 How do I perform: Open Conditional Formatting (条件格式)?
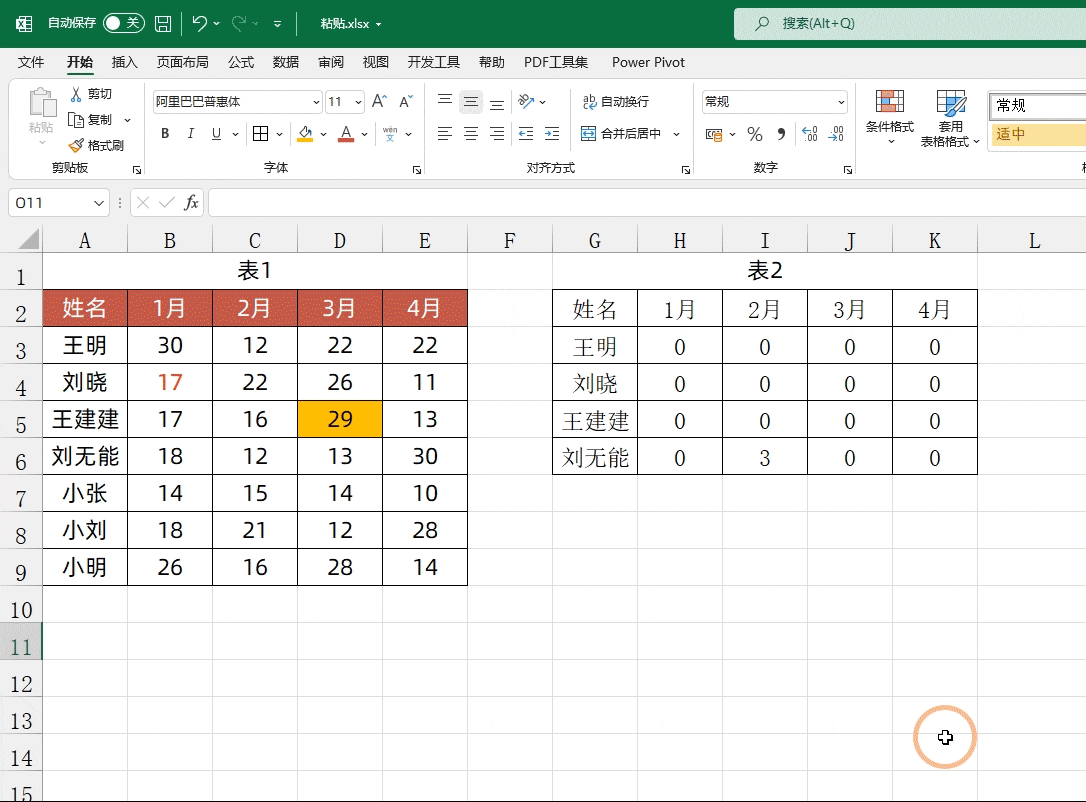click(x=890, y=116)
